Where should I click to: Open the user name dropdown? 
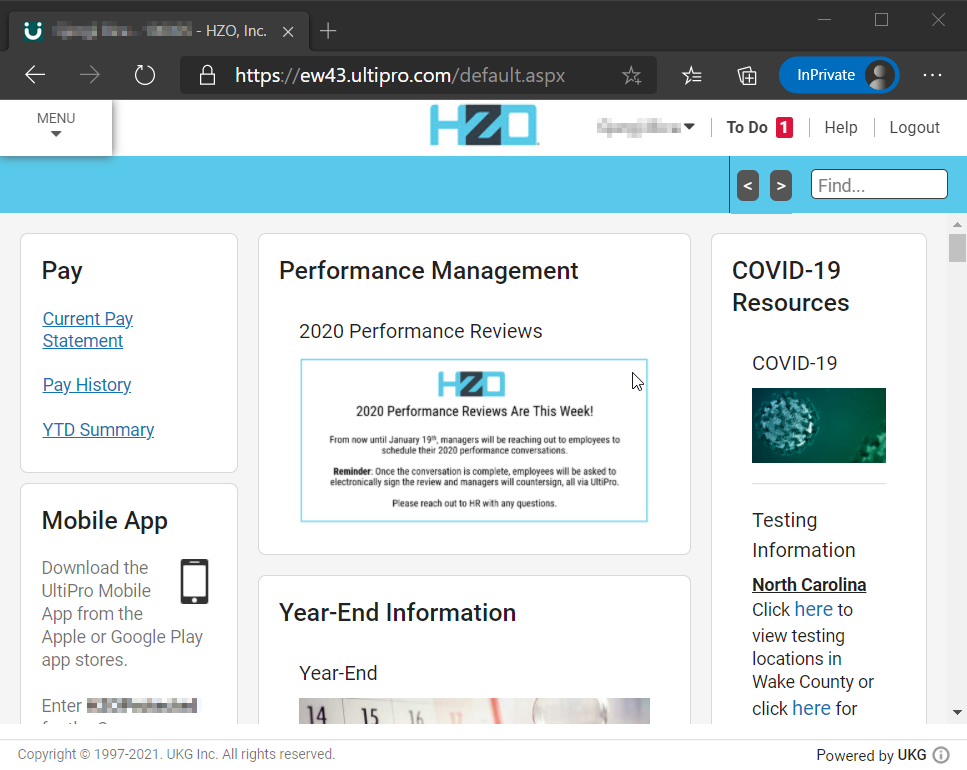pos(646,127)
